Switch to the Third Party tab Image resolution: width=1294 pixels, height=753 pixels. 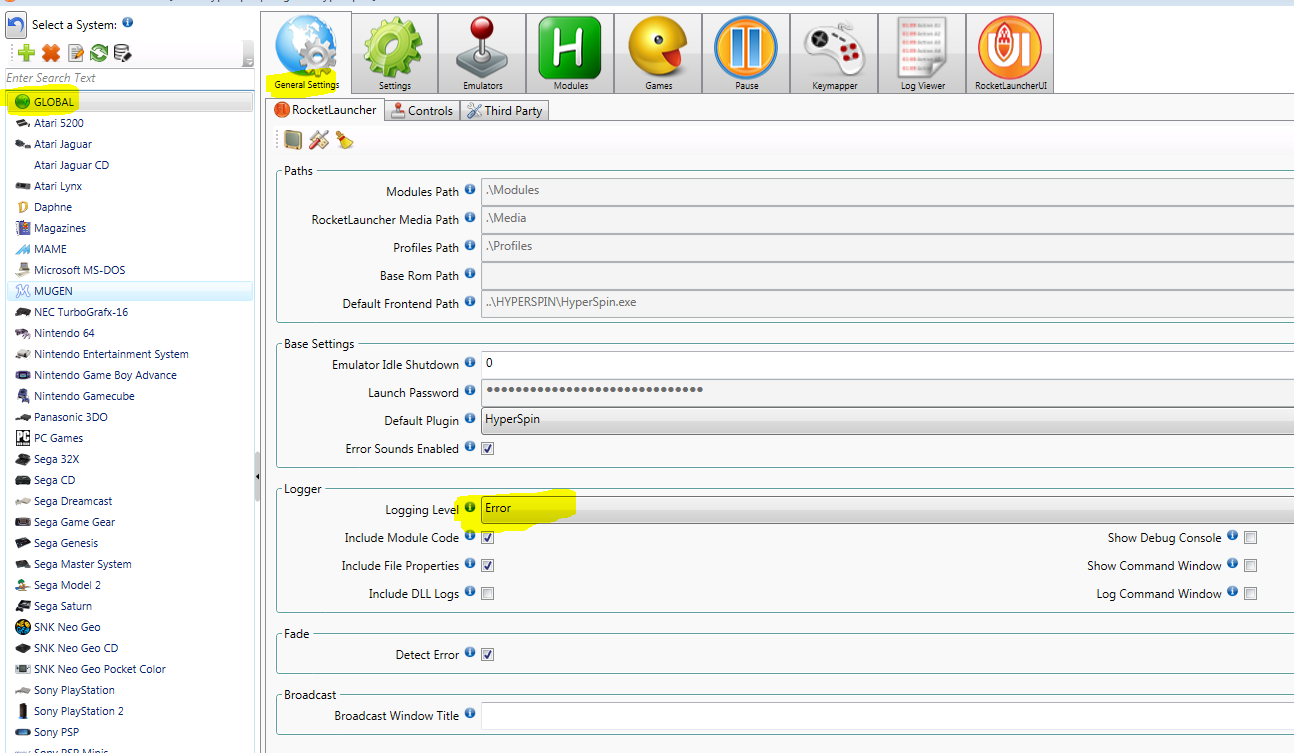point(505,111)
